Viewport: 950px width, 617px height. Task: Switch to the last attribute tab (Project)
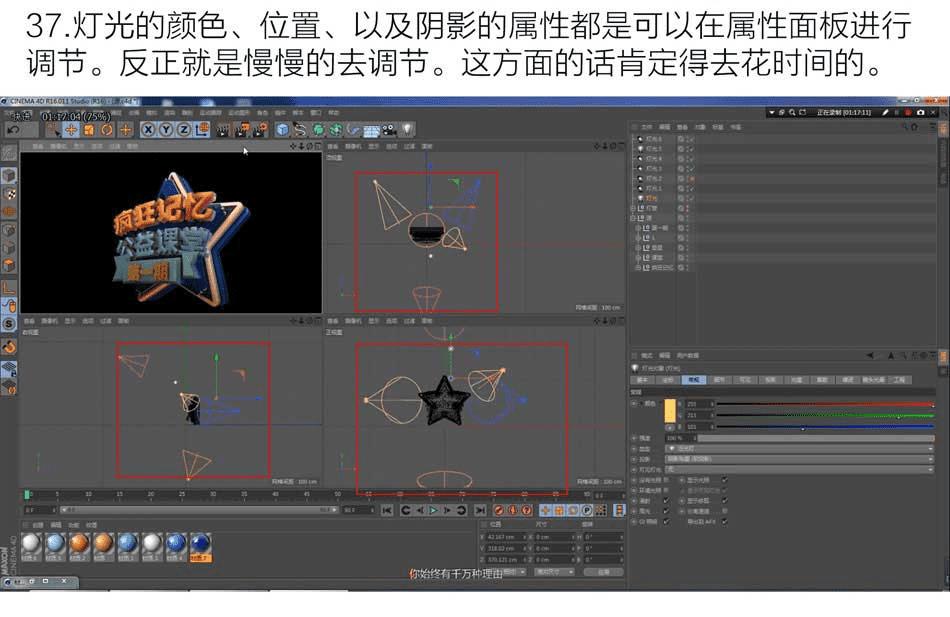point(899,379)
